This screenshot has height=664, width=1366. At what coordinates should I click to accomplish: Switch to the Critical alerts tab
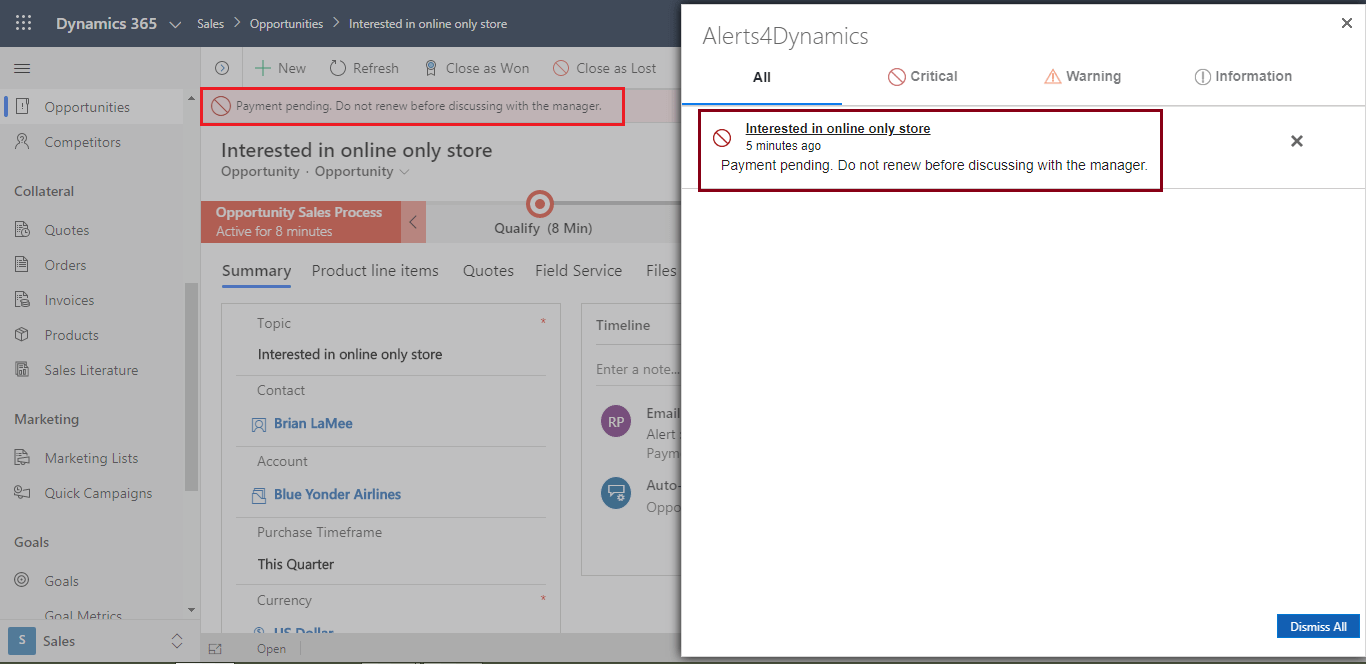pyautogui.click(x=923, y=76)
